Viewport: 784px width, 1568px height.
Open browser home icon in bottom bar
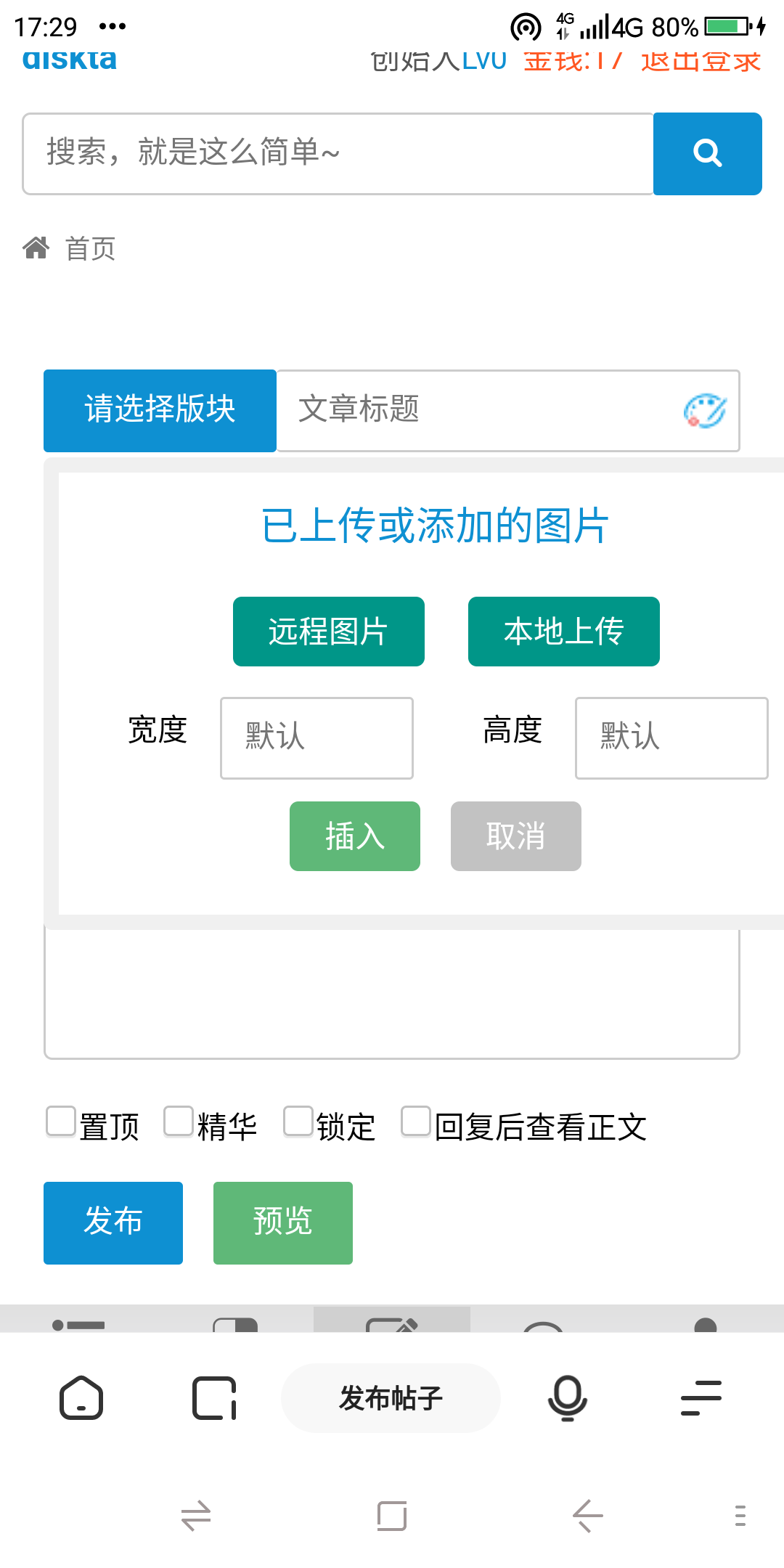[x=81, y=1397]
